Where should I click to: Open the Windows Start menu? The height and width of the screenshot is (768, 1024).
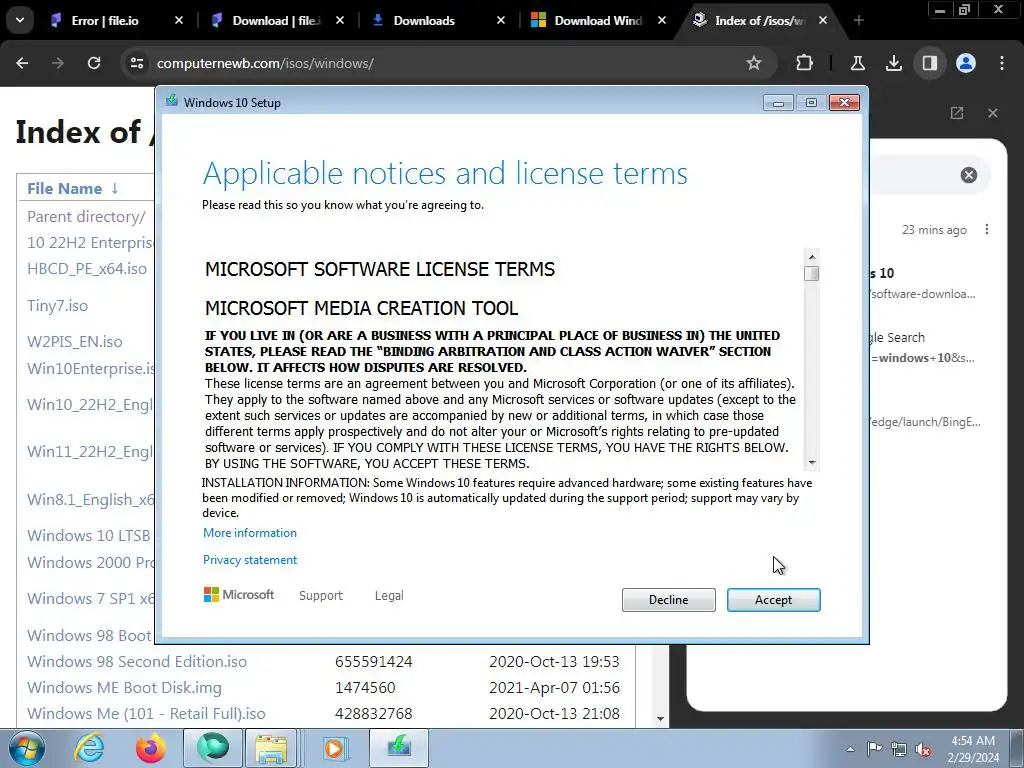(x=26, y=748)
